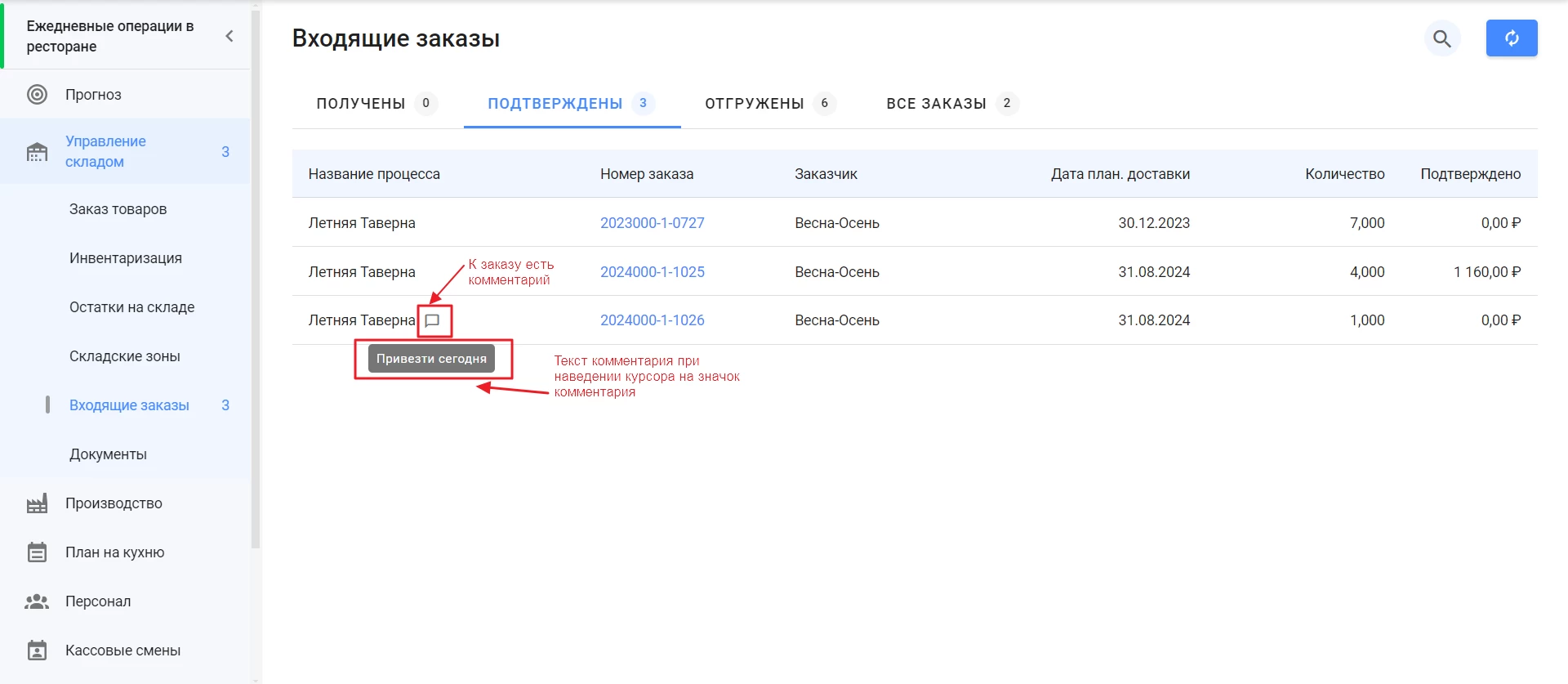Click the search magnifier icon
The image size is (1568, 684).
point(1441,38)
